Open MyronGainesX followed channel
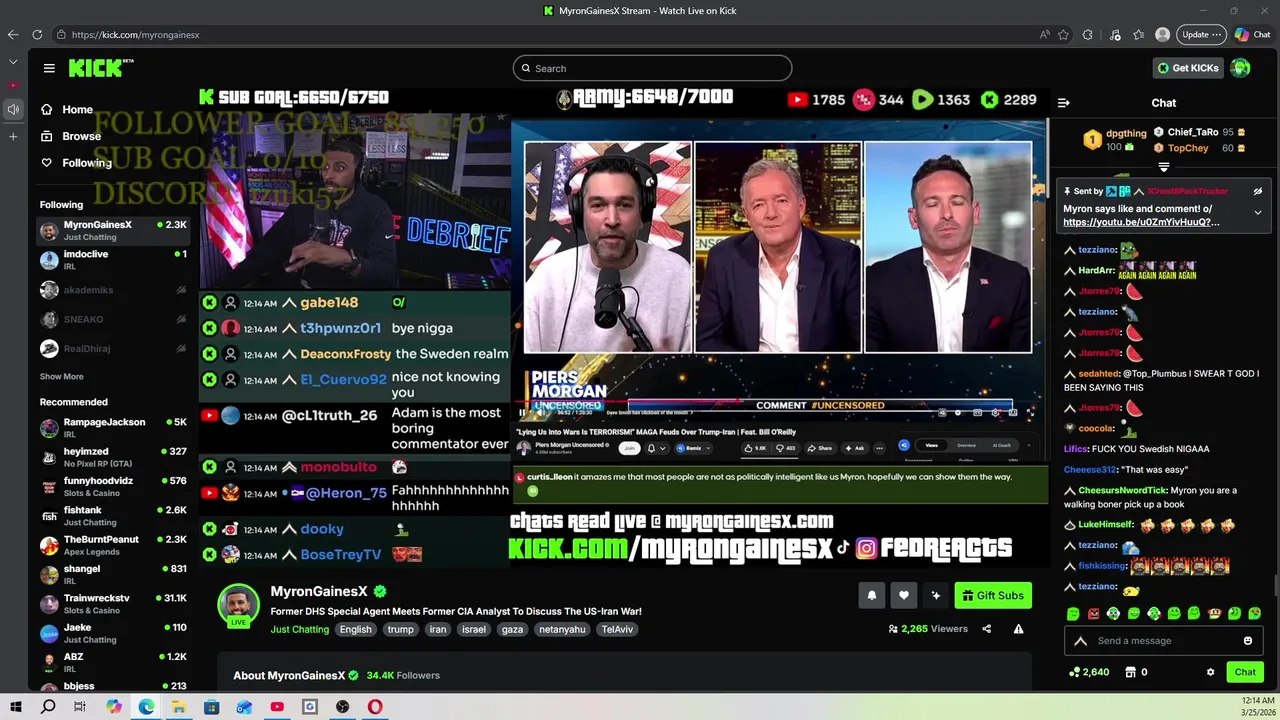Screen dimensions: 1280x720 point(113,230)
